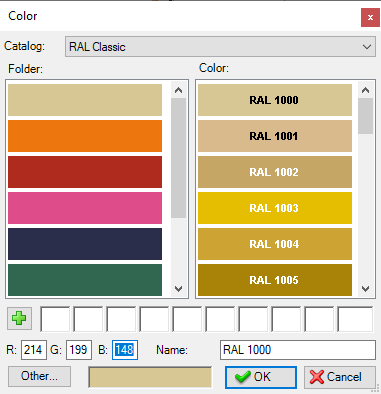Click the Folder list scroll-up arrow
381x394 pixels.
tap(179, 90)
